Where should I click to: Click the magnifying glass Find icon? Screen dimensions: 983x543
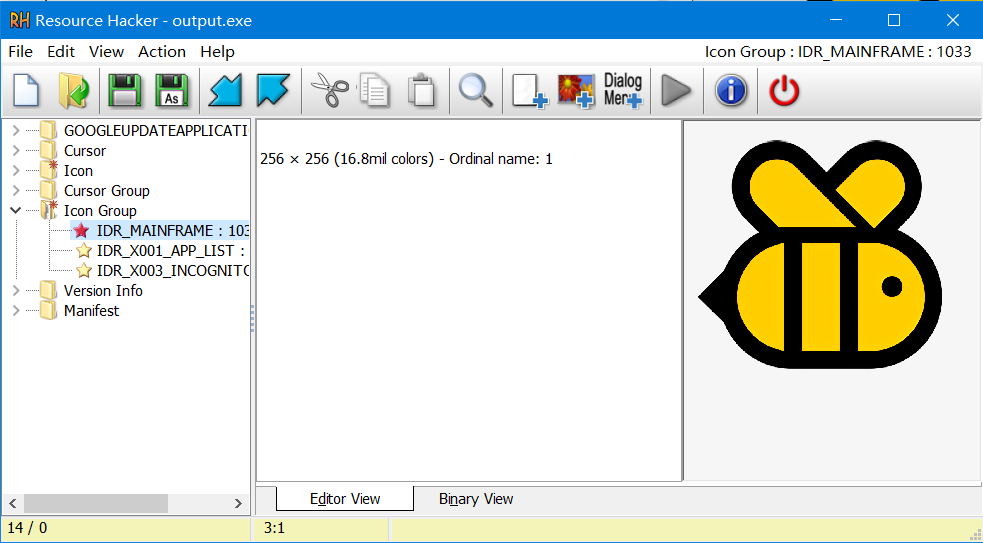click(x=475, y=91)
